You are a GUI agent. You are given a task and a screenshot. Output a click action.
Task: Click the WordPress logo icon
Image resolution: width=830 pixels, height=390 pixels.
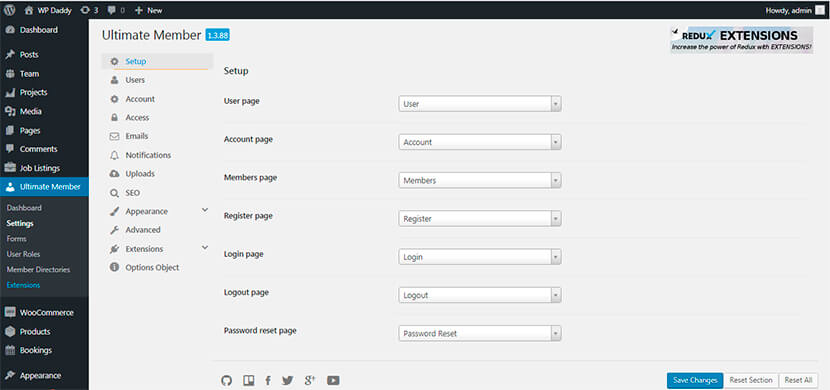coord(10,10)
